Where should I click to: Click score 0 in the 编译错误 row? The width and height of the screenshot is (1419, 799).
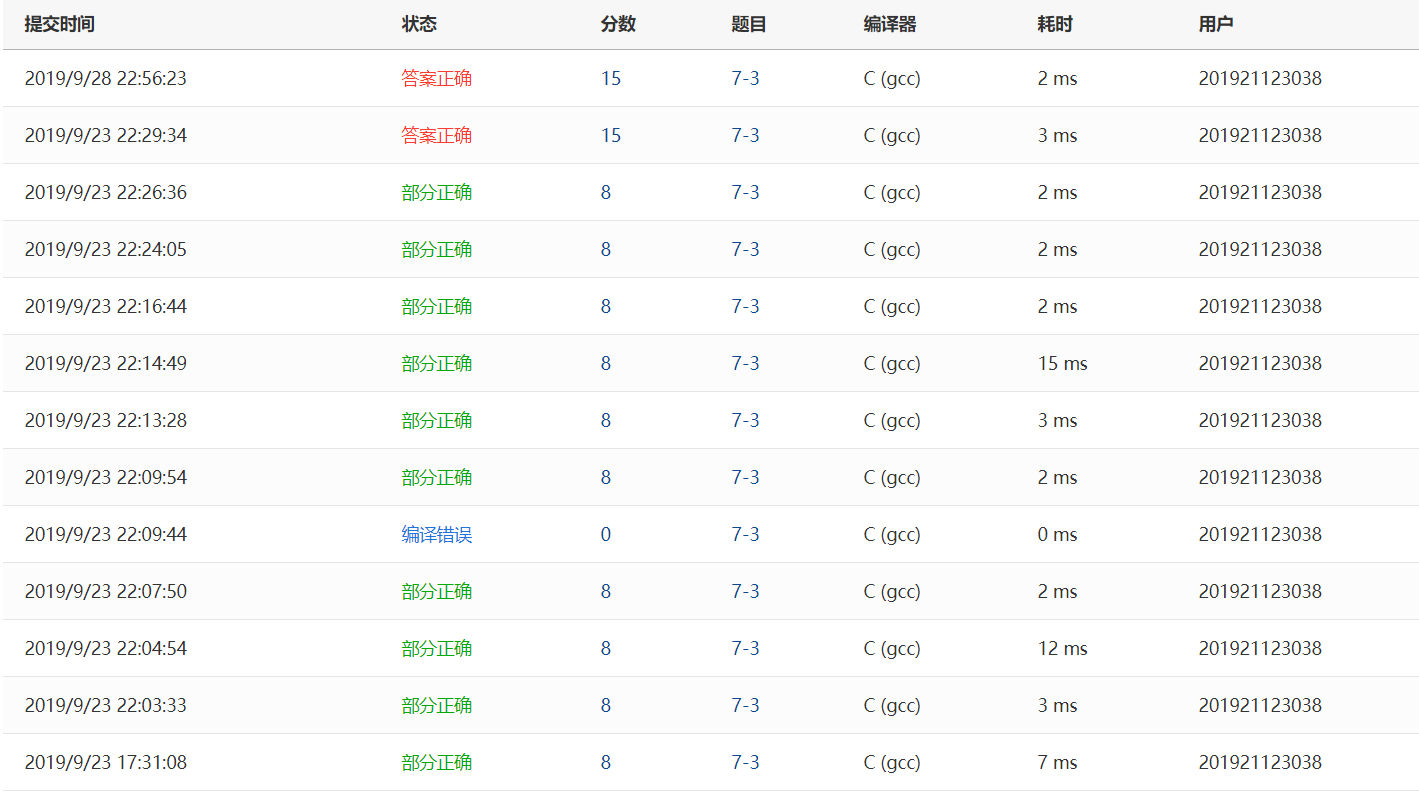(x=606, y=534)
